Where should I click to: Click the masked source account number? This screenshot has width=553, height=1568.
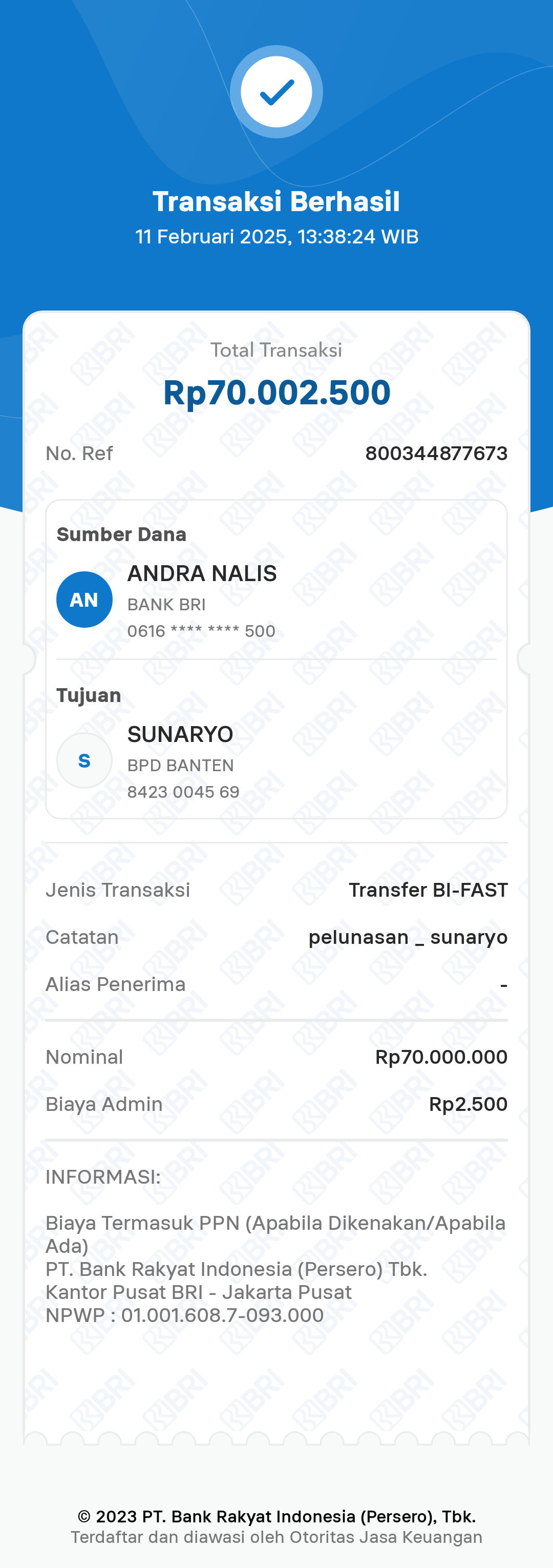pyautogui.click(x=201, y=631)
